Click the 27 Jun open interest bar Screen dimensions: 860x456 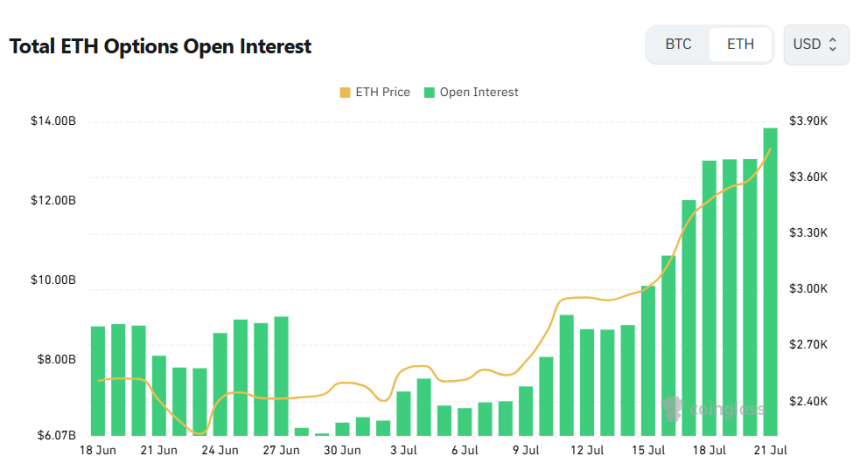281,376
